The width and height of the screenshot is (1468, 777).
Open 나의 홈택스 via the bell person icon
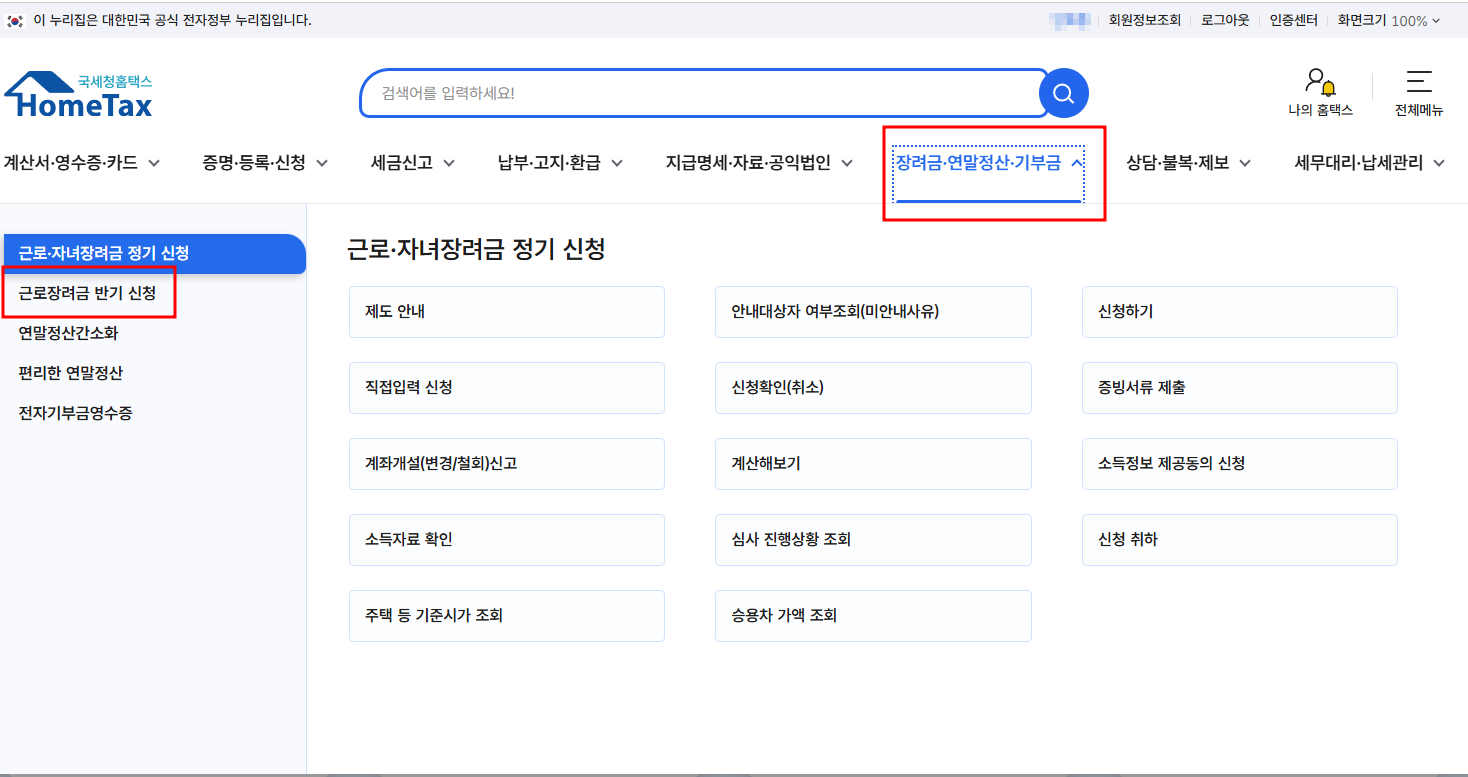pos(1319,90)
